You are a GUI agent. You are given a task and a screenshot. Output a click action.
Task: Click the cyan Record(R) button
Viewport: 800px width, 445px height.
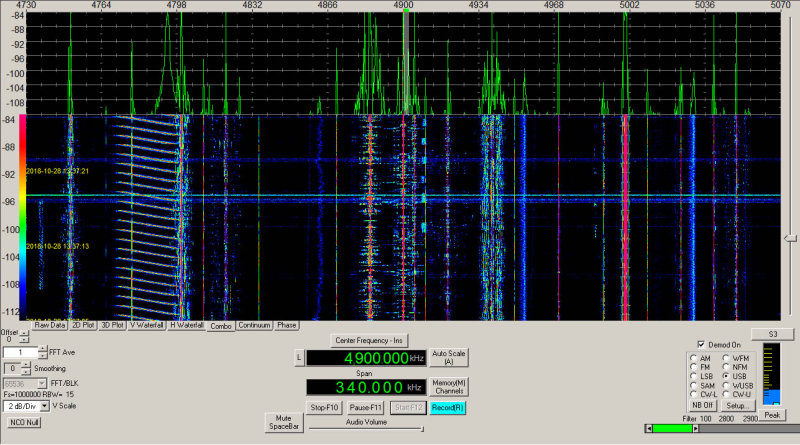(x=447, y=408)
